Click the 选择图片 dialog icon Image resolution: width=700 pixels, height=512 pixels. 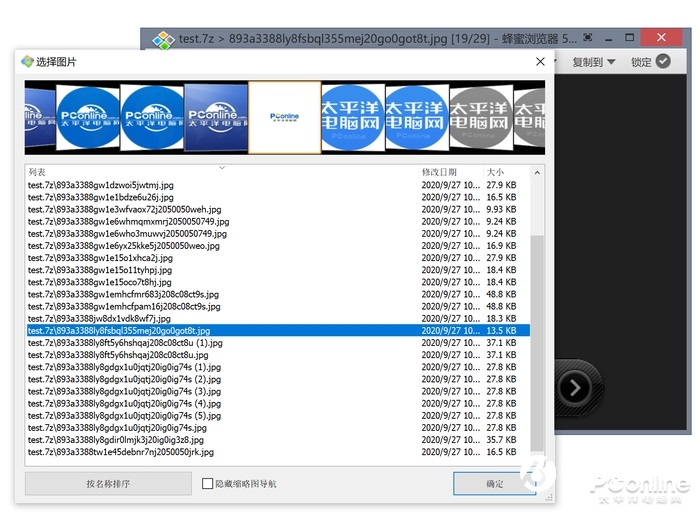[27, 62]
